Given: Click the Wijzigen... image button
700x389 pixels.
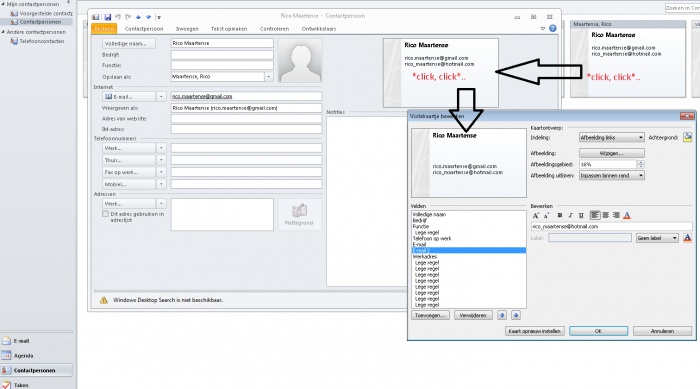Looking at the screenshot, I should coord(612,153).
